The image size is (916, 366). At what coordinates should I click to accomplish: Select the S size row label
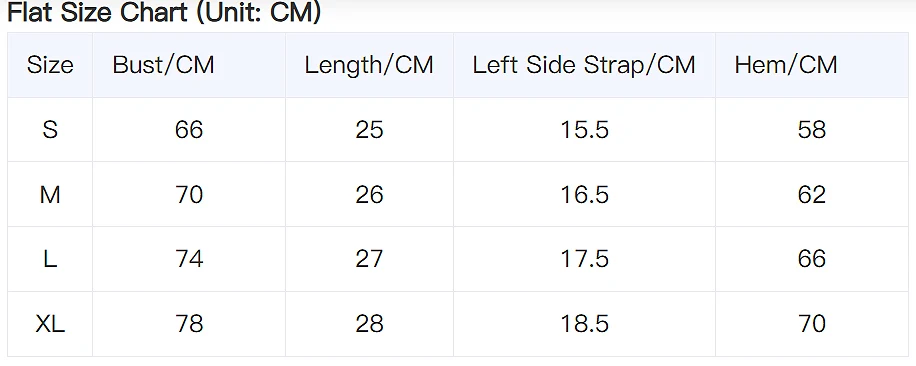pos(50,130)
